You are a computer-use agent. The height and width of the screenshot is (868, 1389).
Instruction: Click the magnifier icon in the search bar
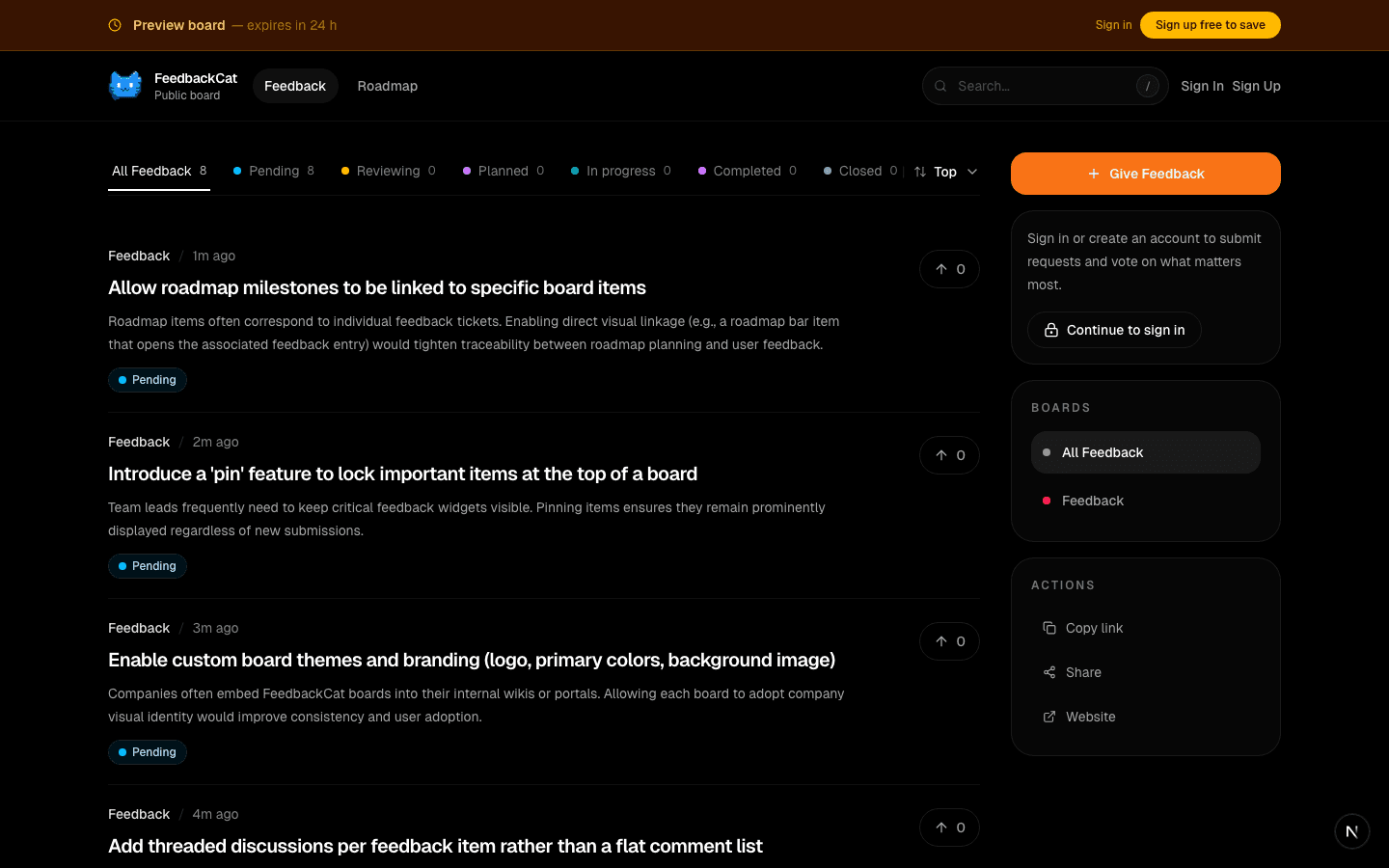(x=940, y=86)
